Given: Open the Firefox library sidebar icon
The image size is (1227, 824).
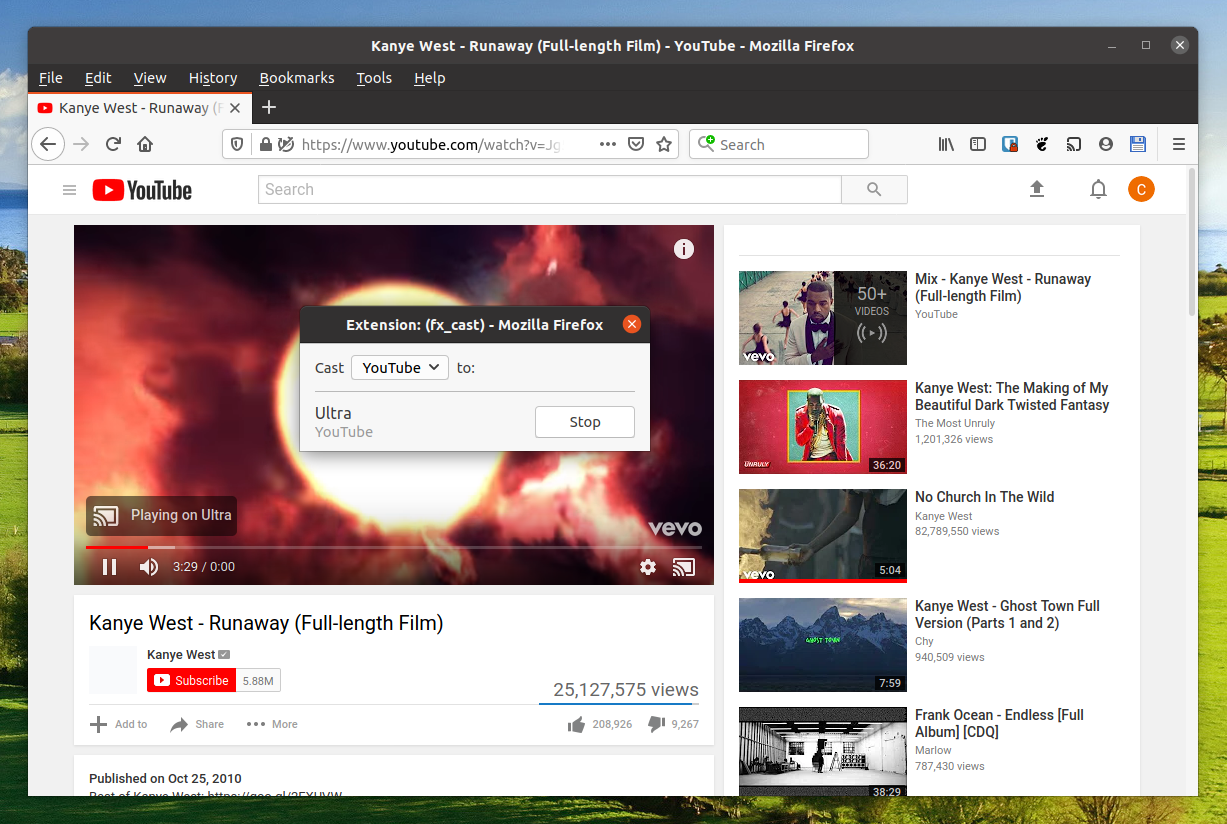Looking at the screenshot, I should point(945,144).
